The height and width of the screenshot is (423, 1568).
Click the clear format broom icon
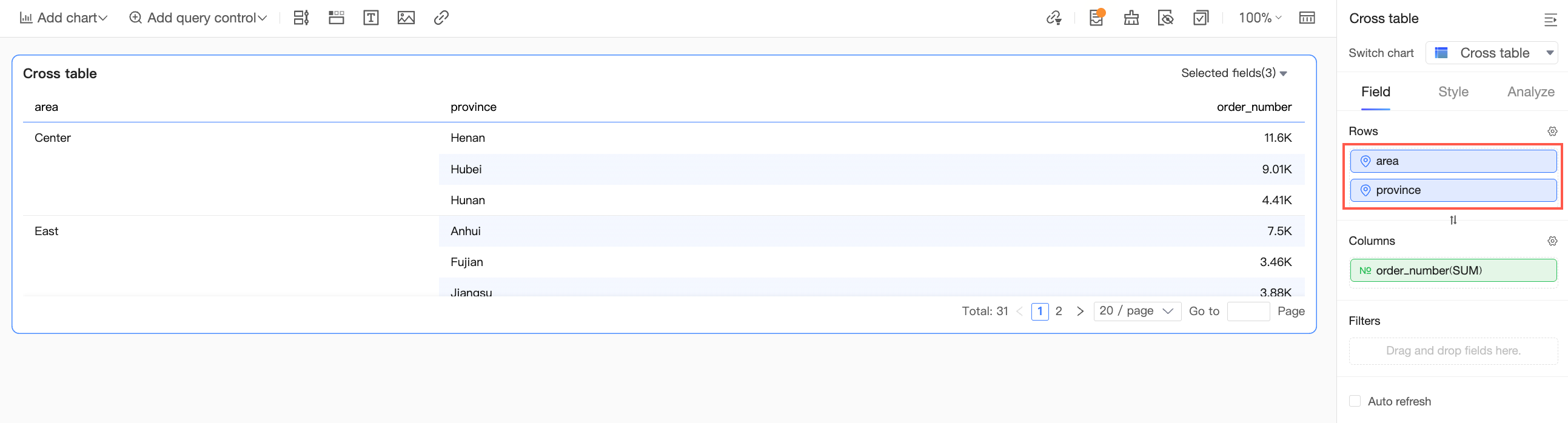[1131, 18]
